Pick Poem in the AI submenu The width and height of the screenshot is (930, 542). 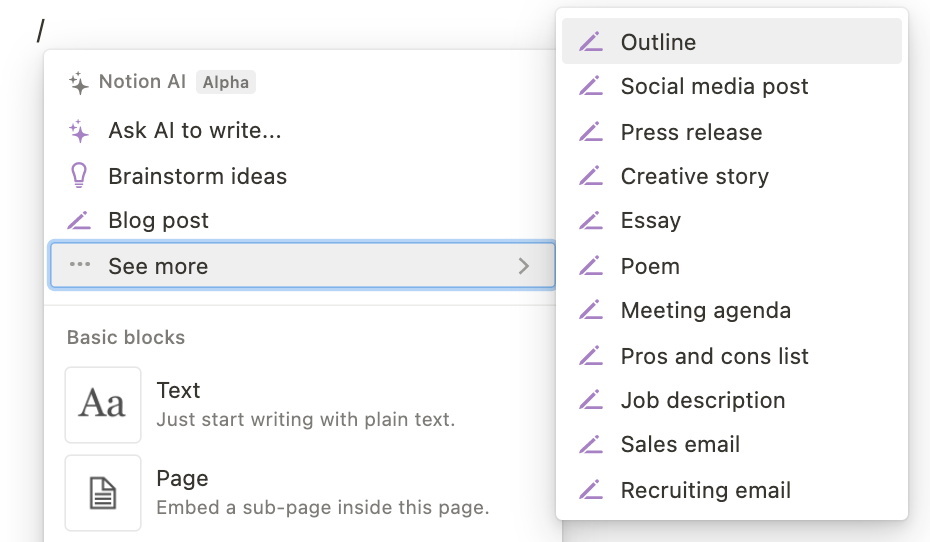point(731,266)
